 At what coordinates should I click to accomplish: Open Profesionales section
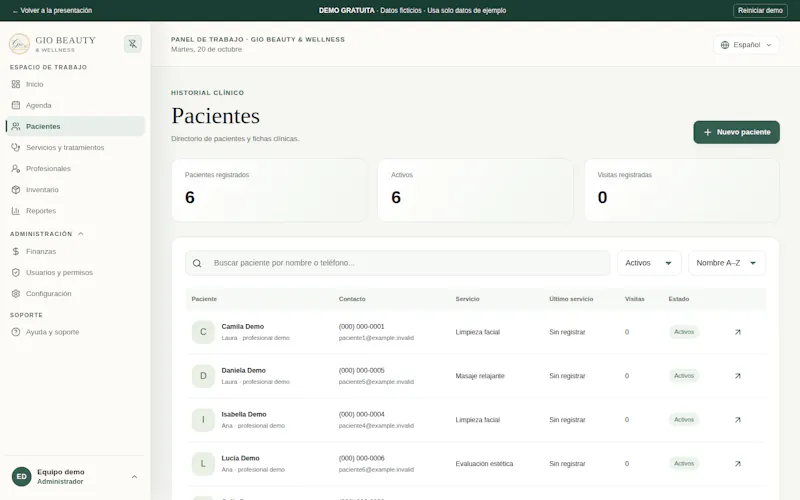pos(75,168)
